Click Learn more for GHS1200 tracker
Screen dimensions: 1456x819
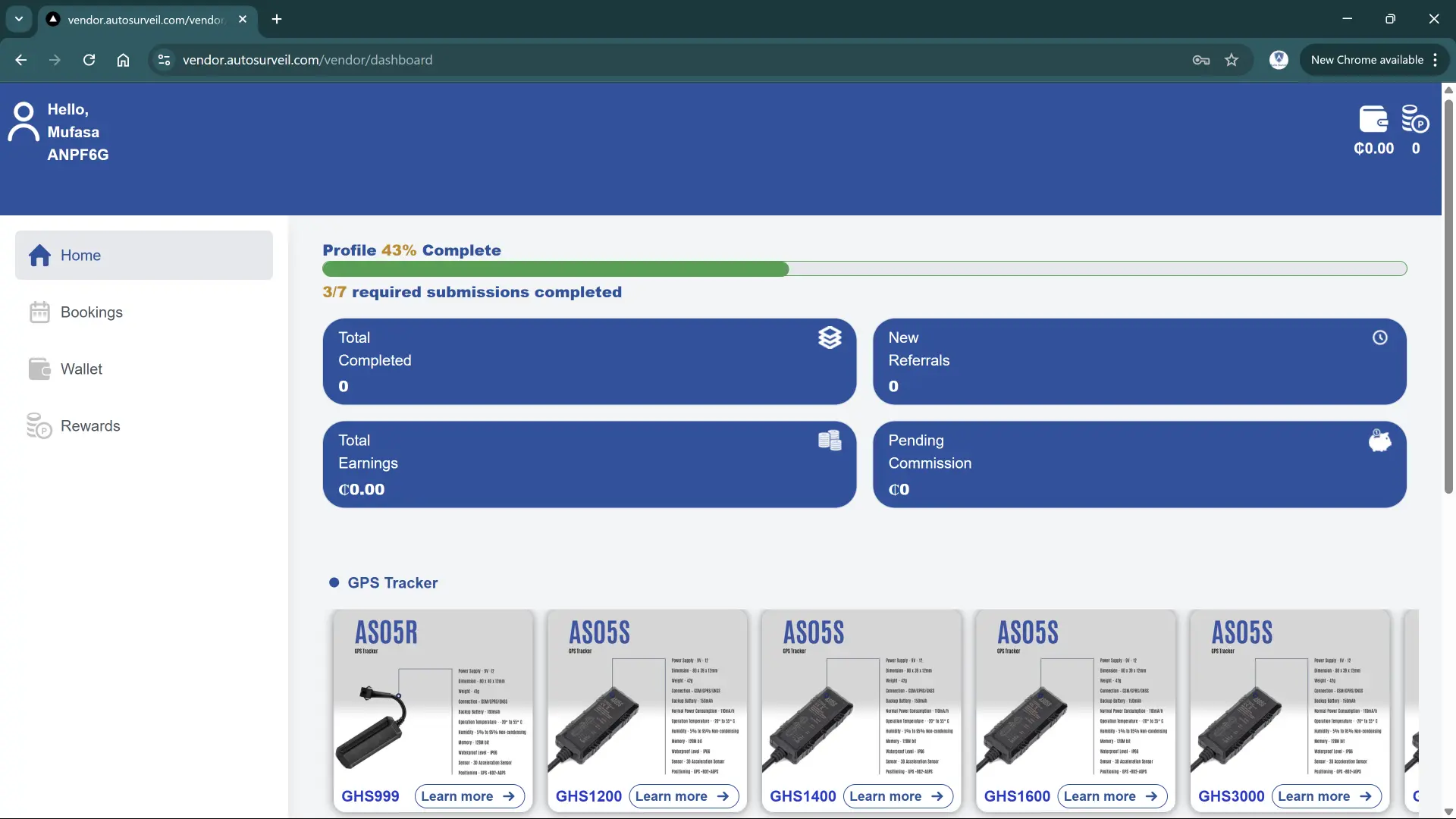pyautogui.click(x=684, y=796)
